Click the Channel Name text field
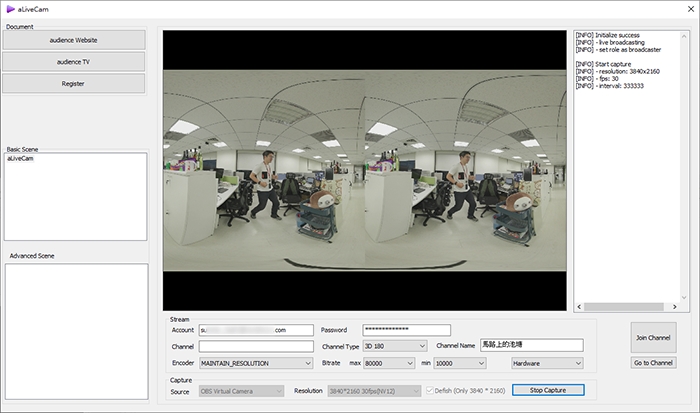The image size is (700, 413). pos(530,346)
